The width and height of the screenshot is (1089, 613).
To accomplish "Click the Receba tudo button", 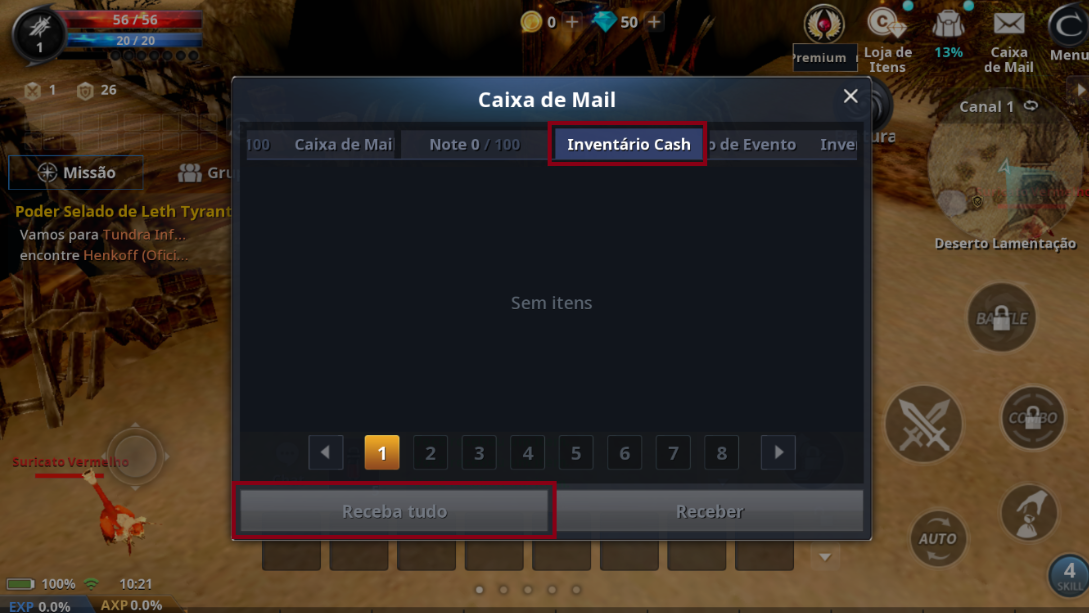I will 394,512.
